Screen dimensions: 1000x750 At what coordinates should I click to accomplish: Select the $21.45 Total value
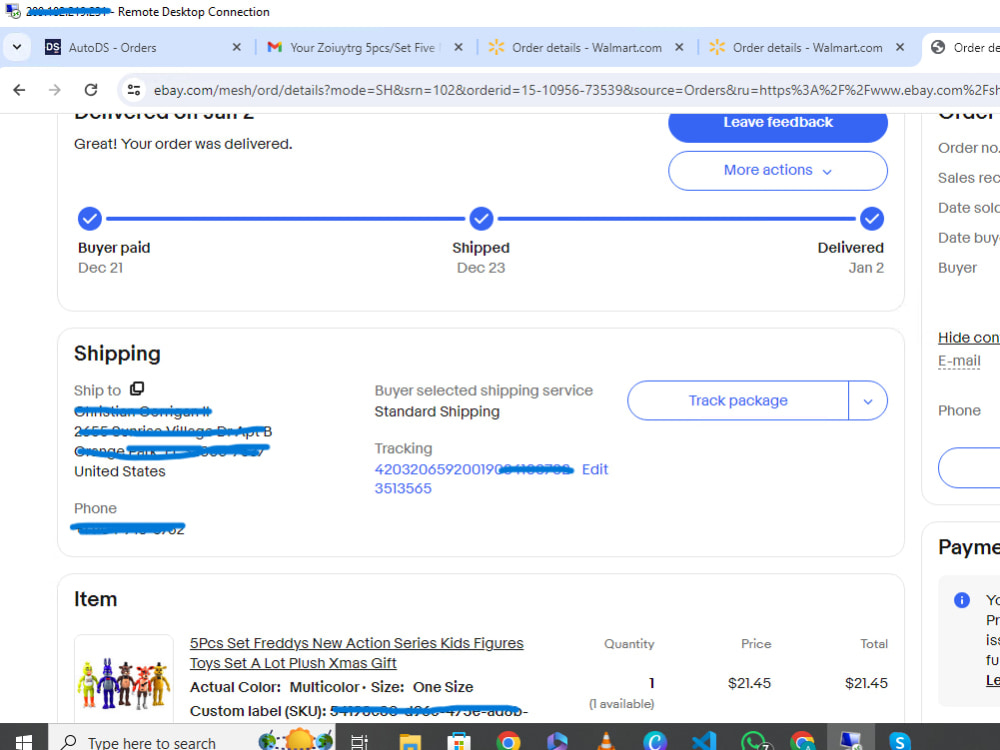(866, 683)
